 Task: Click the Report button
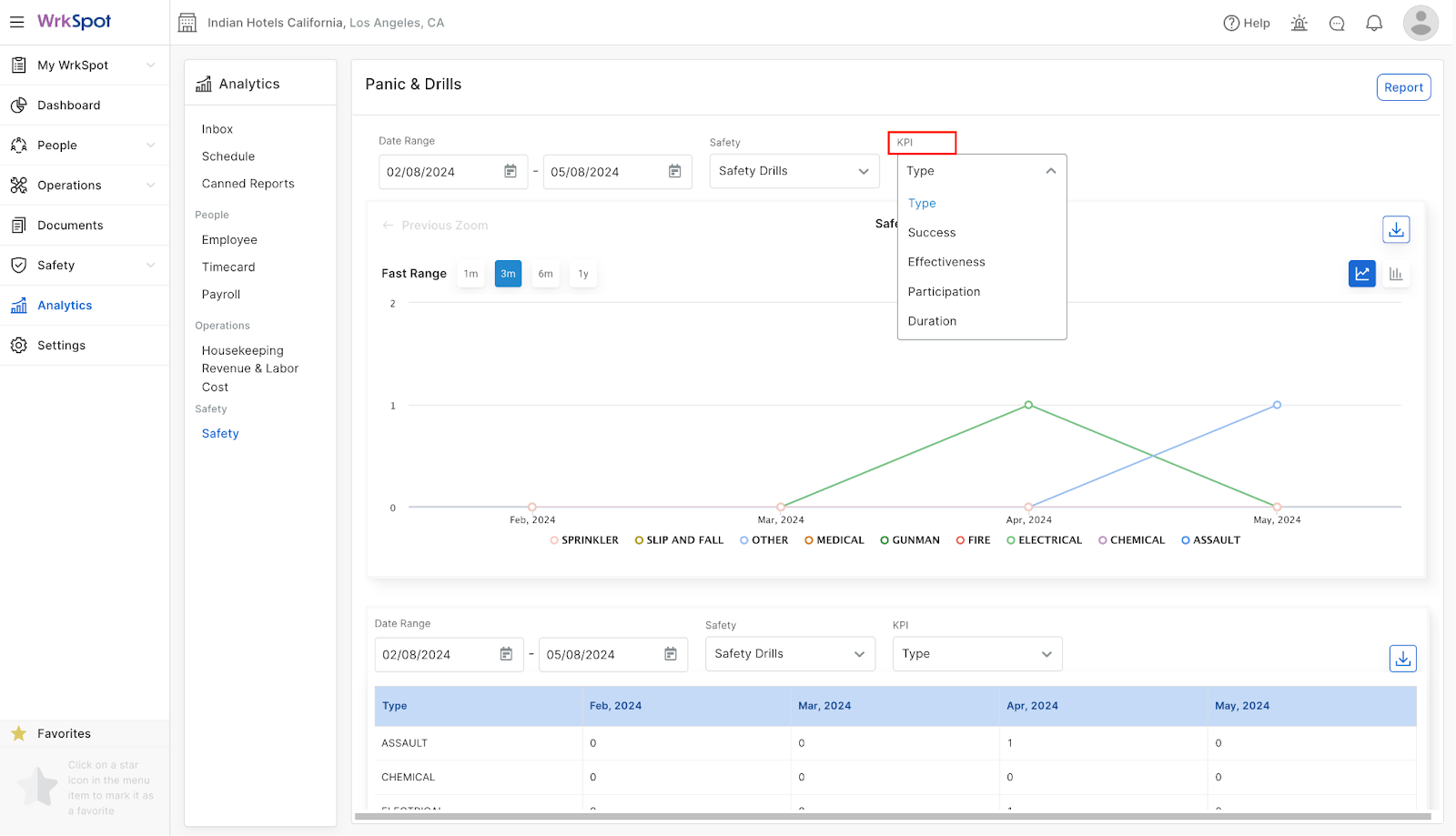coord(1403,87)
